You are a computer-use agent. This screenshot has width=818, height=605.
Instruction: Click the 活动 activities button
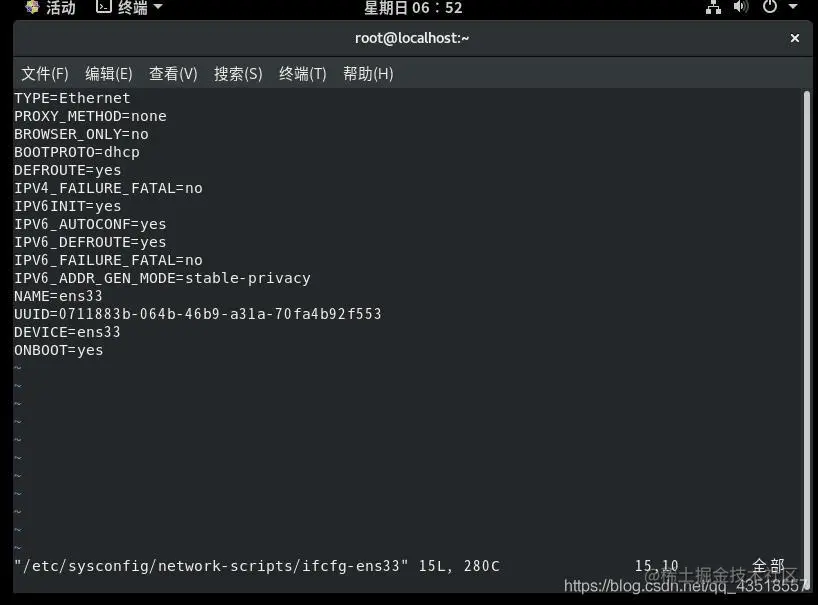[61, 7]
